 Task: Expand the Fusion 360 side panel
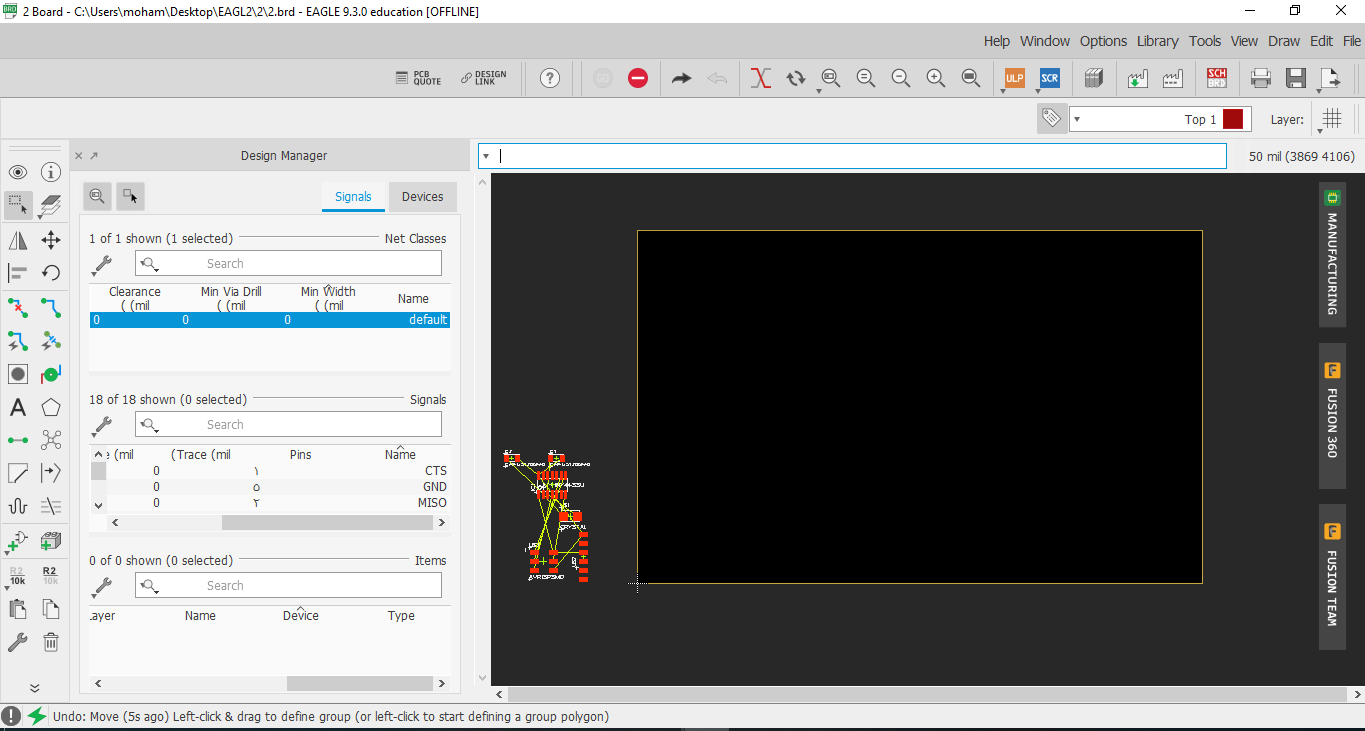click(1332, 416)
